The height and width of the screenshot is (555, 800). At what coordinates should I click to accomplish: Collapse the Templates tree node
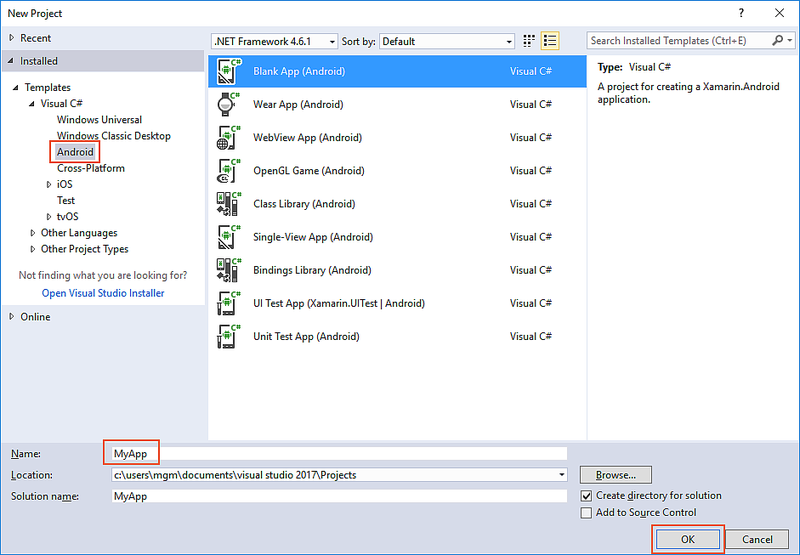click(x=16, y=87)
